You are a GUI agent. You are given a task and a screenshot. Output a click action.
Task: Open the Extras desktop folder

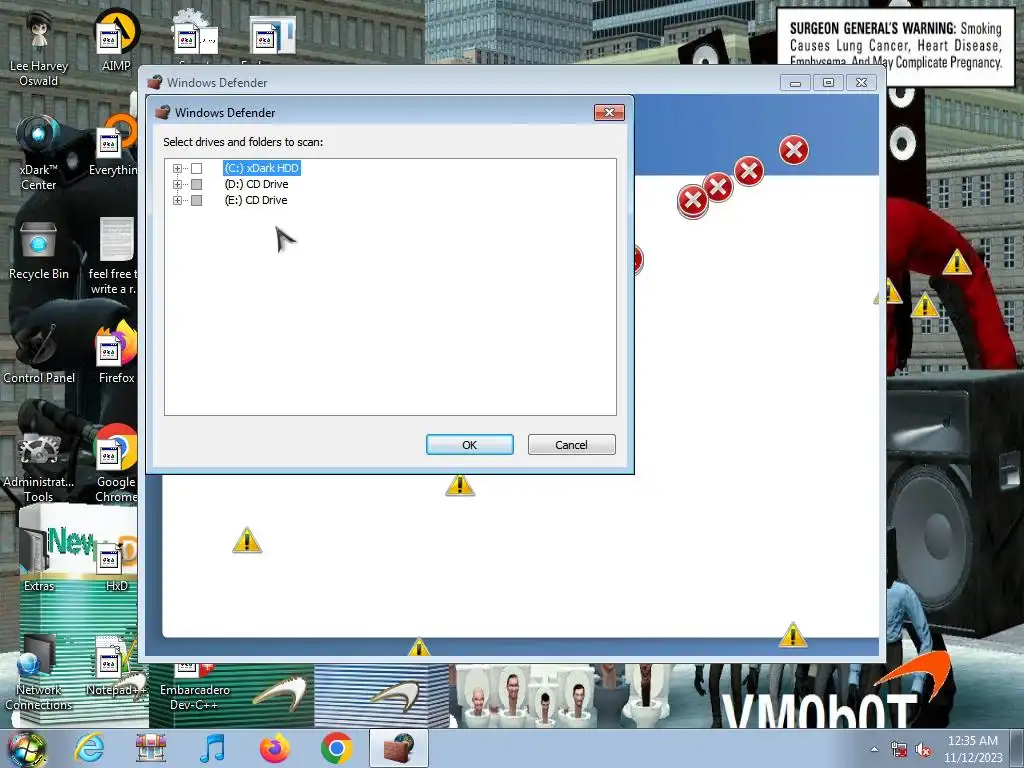39,558
